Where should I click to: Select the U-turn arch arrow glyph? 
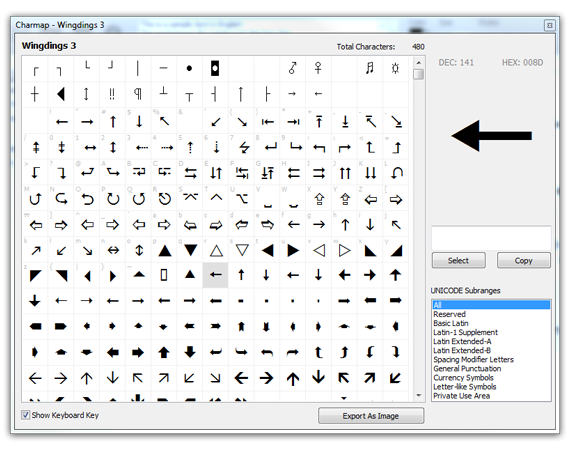tap(397, 173)
